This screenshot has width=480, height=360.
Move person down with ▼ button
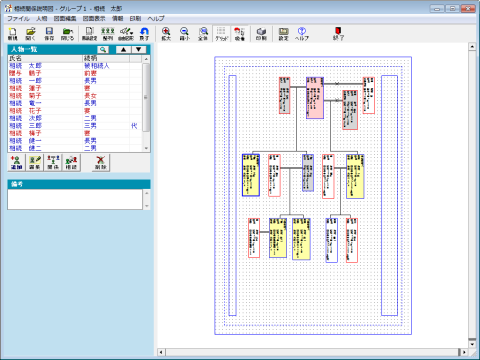[x=139, y=50]
